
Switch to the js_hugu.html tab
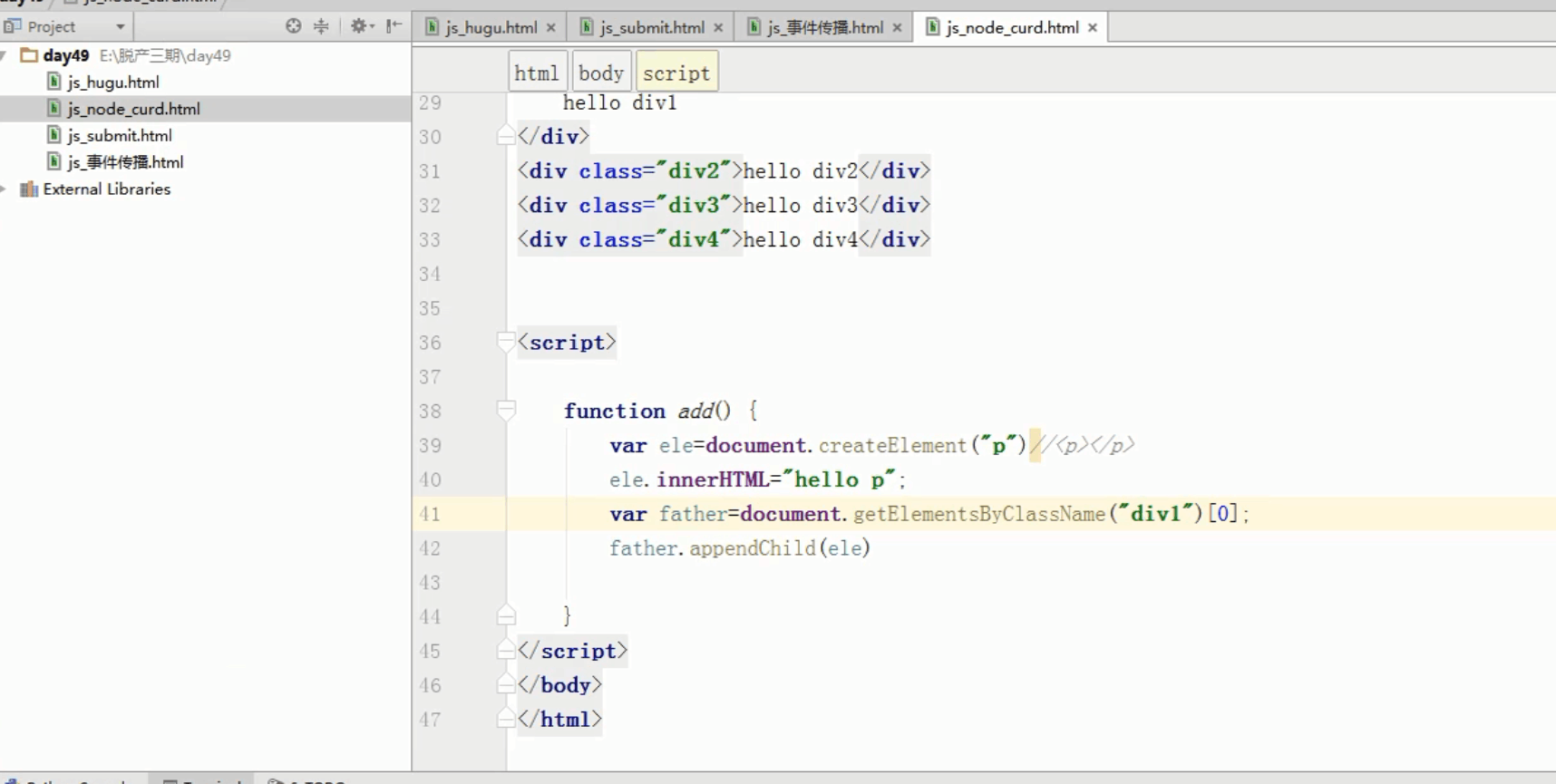(x=491, y=27)
